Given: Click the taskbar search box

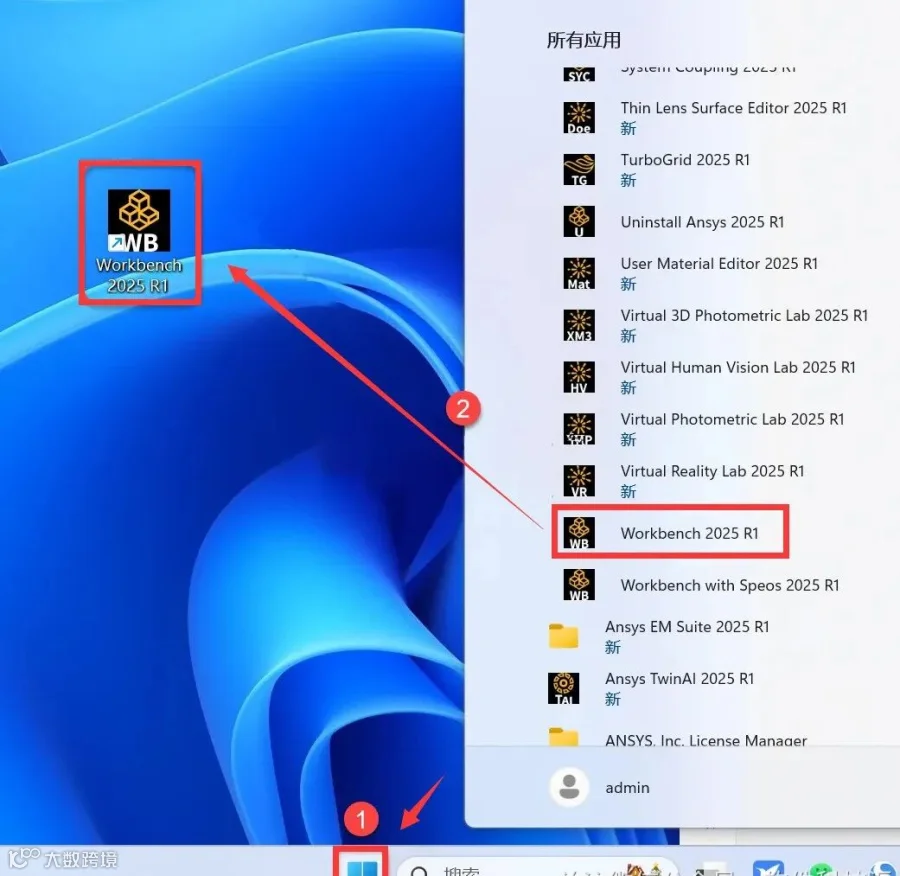Looking at the screenshot, I should (x=537, y=867).
